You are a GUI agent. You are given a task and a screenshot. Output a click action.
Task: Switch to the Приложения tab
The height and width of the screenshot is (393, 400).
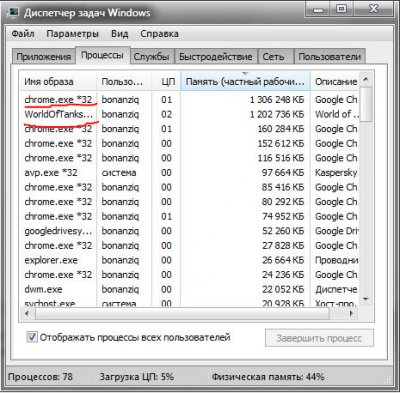click(44, 57)
